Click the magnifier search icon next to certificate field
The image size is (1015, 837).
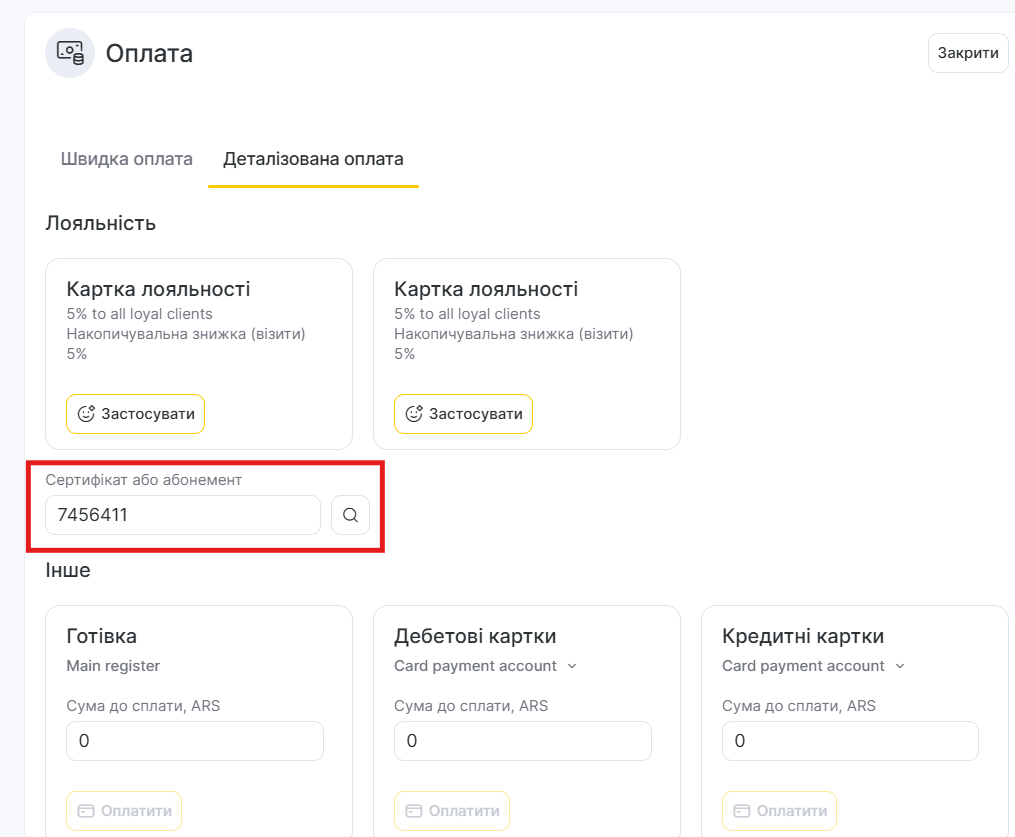(x=350, y=515)
